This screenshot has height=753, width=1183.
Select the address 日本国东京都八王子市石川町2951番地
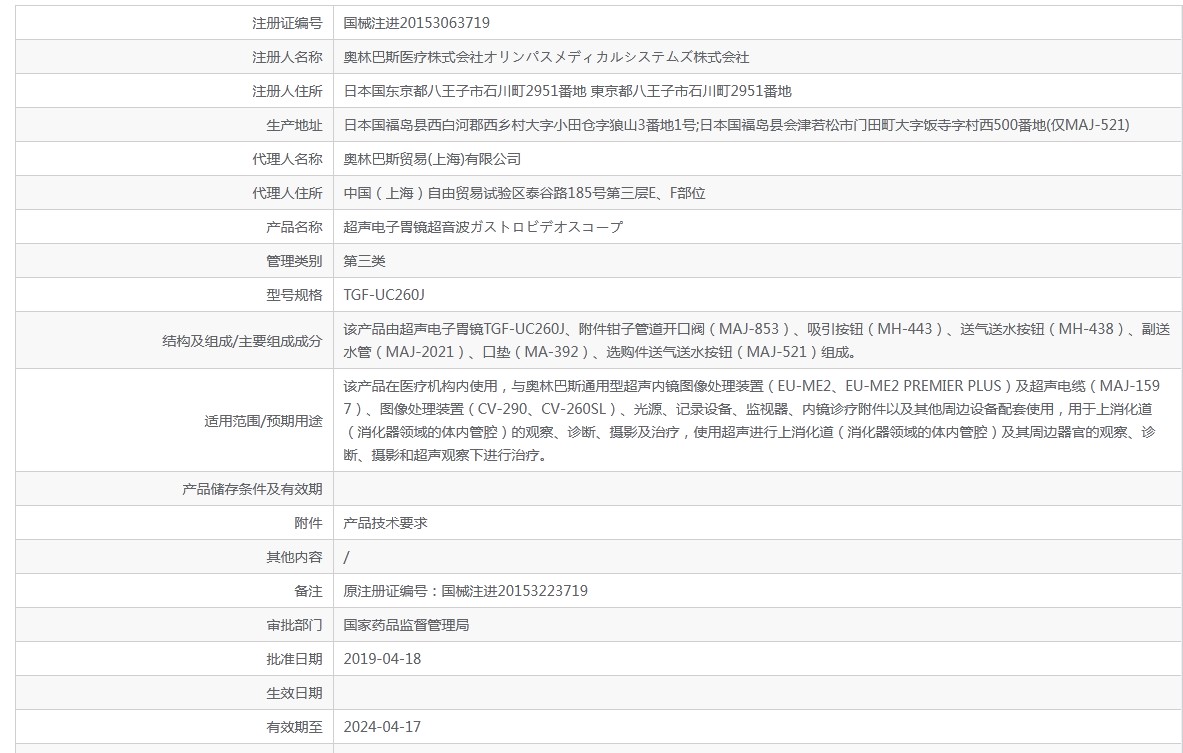click(465, 91)
